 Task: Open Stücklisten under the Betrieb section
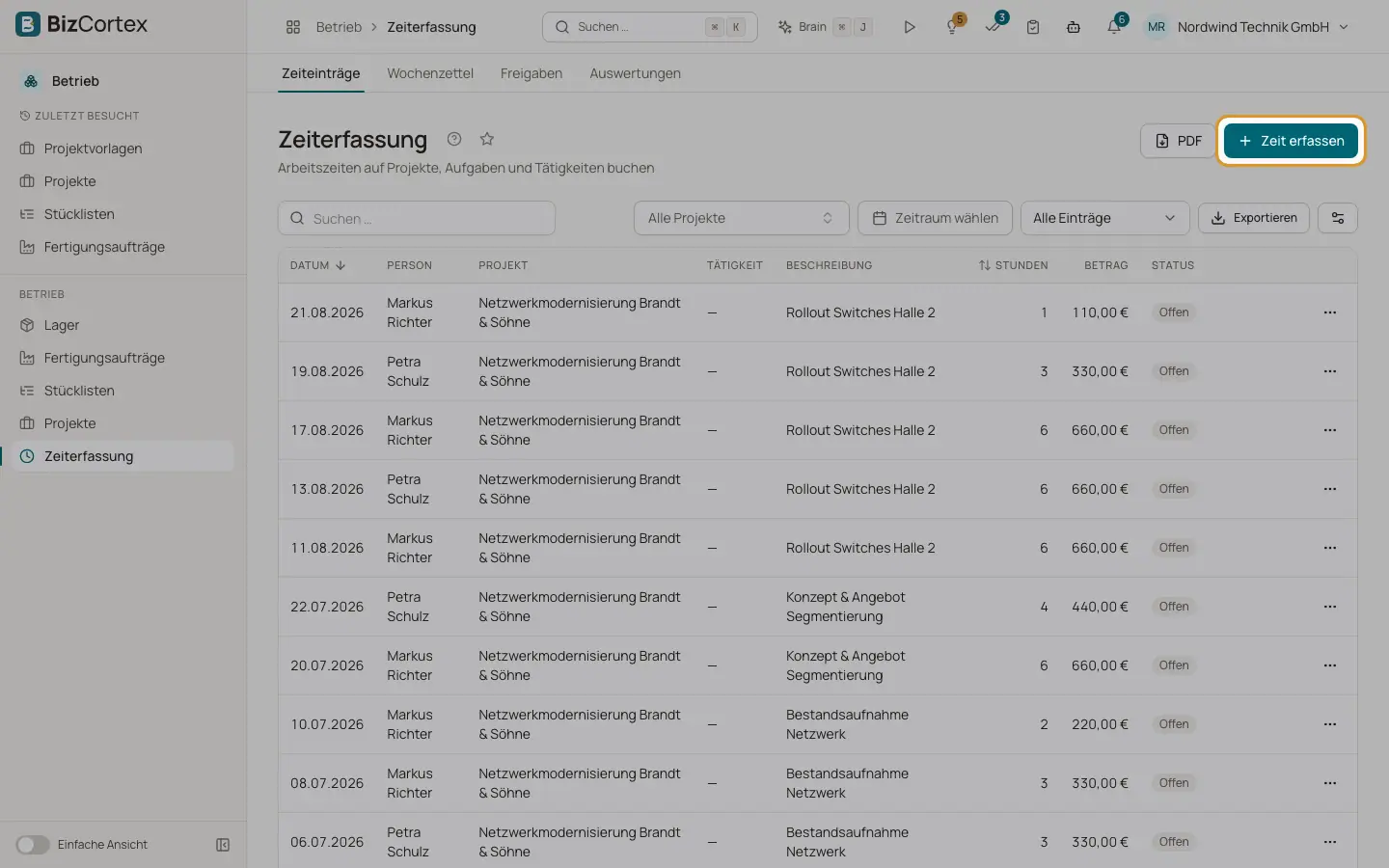79,391
